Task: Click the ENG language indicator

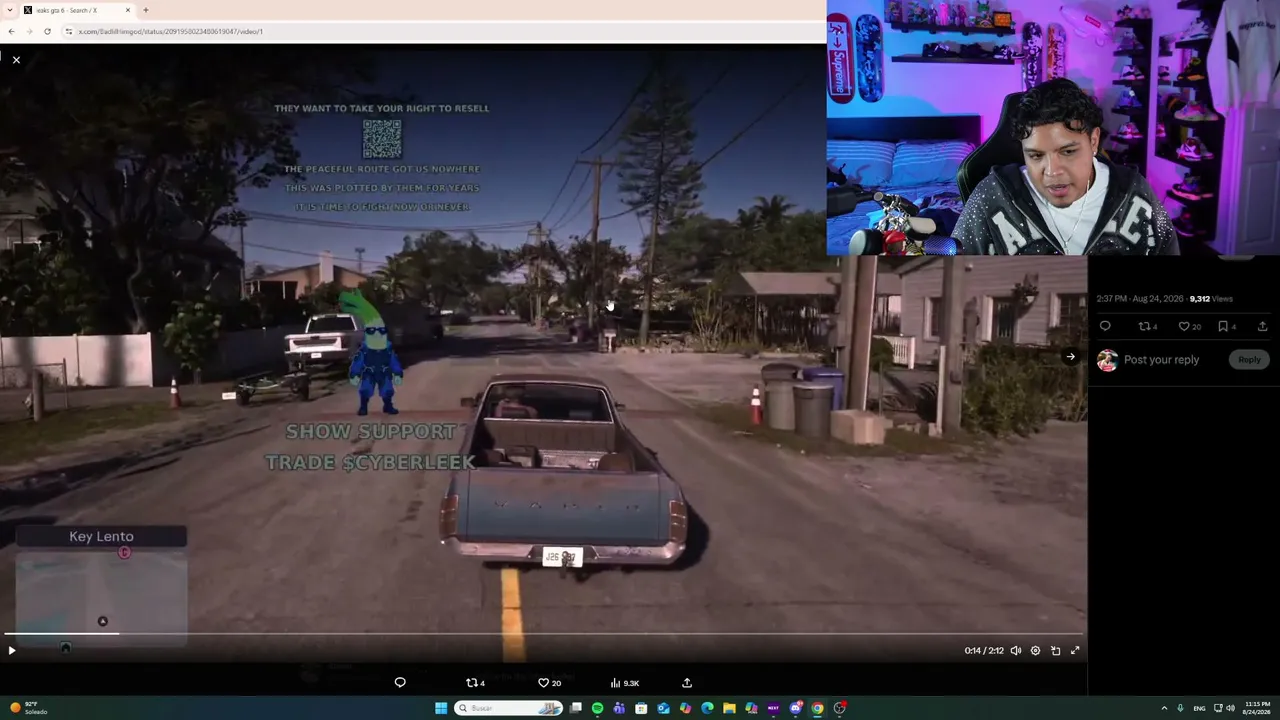Action: click(x=1199, y=708)
